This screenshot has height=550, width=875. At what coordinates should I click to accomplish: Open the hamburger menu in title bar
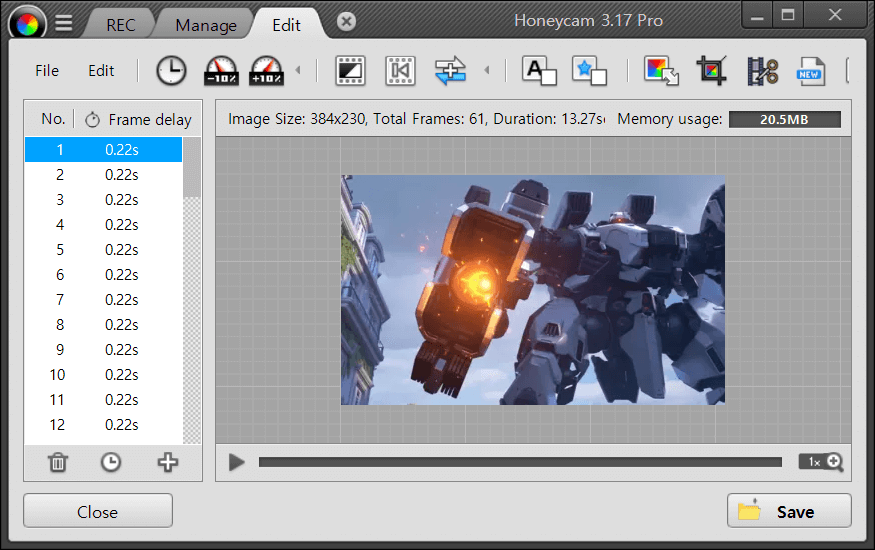tap(63, 23)
